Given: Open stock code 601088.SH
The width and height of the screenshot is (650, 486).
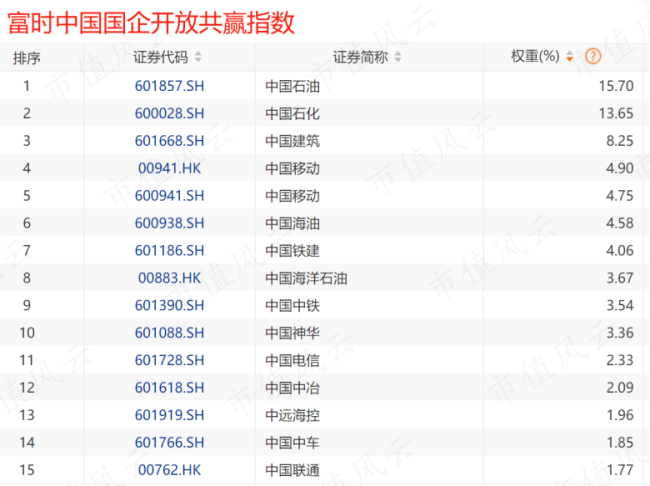Looking at the screenshot, I should click(x=170, y=333).
